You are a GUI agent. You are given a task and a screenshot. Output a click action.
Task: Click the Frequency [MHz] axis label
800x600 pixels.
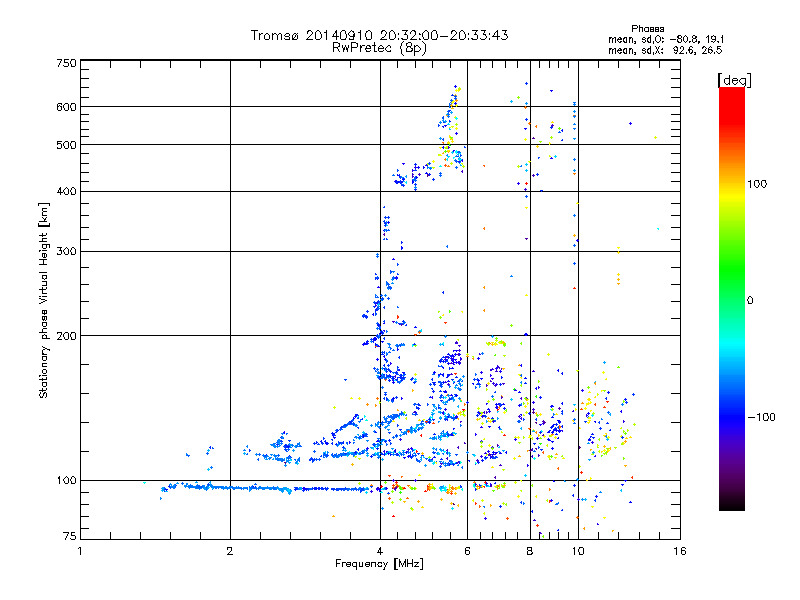tap(379, 564)
